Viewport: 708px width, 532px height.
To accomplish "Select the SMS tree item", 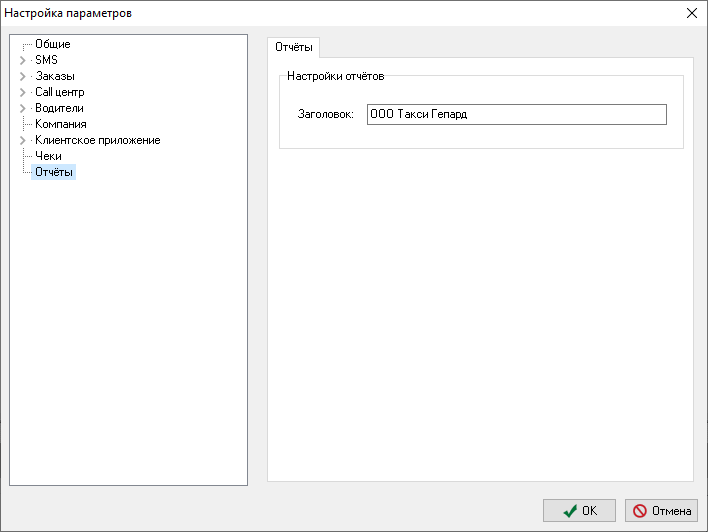I will [x=47, y=60].
